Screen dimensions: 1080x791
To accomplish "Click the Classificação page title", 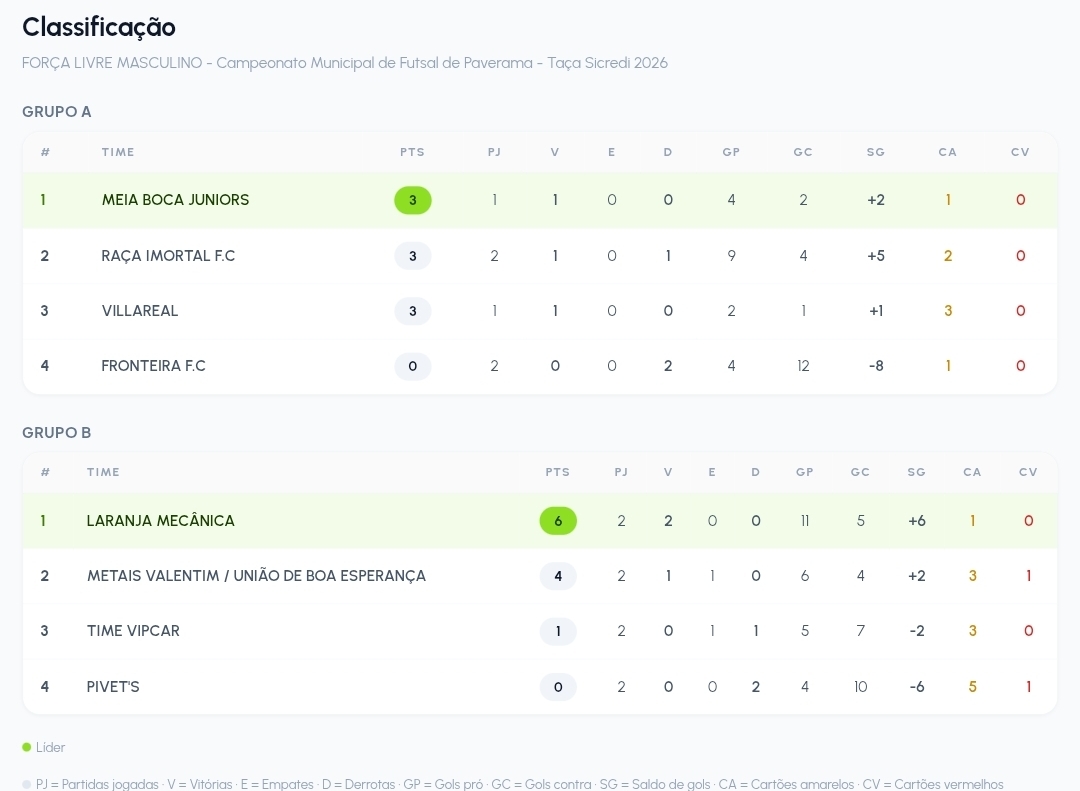I will [x=98, y=27].
